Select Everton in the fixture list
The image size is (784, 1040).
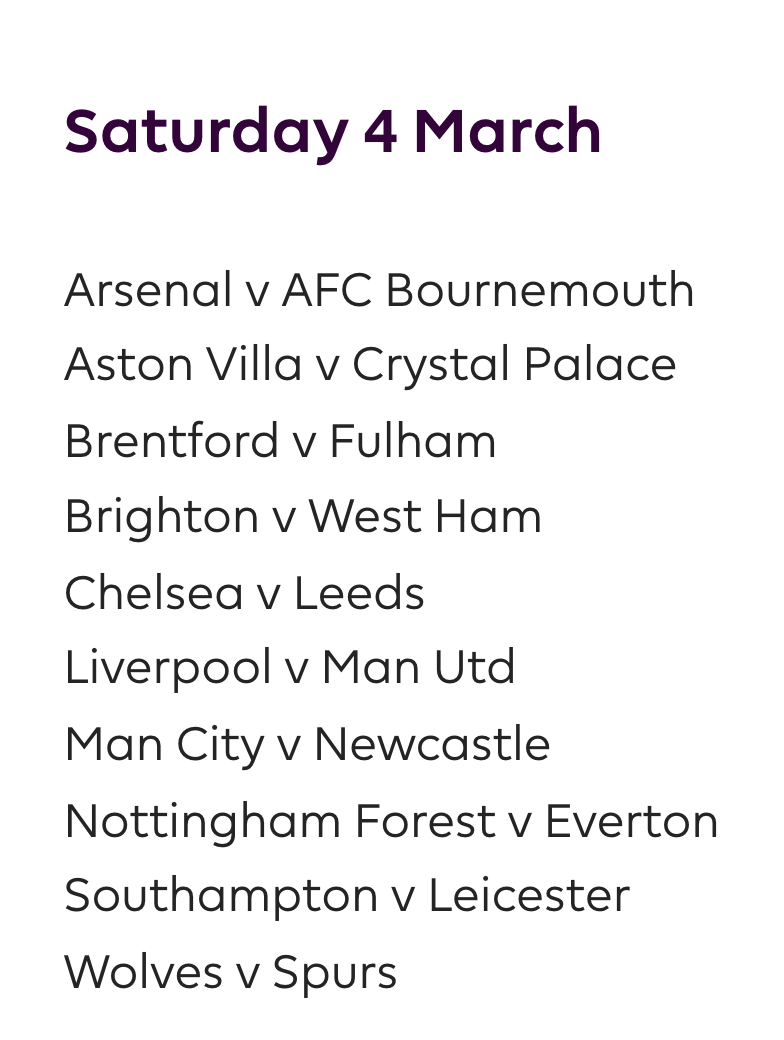[631, 821]
